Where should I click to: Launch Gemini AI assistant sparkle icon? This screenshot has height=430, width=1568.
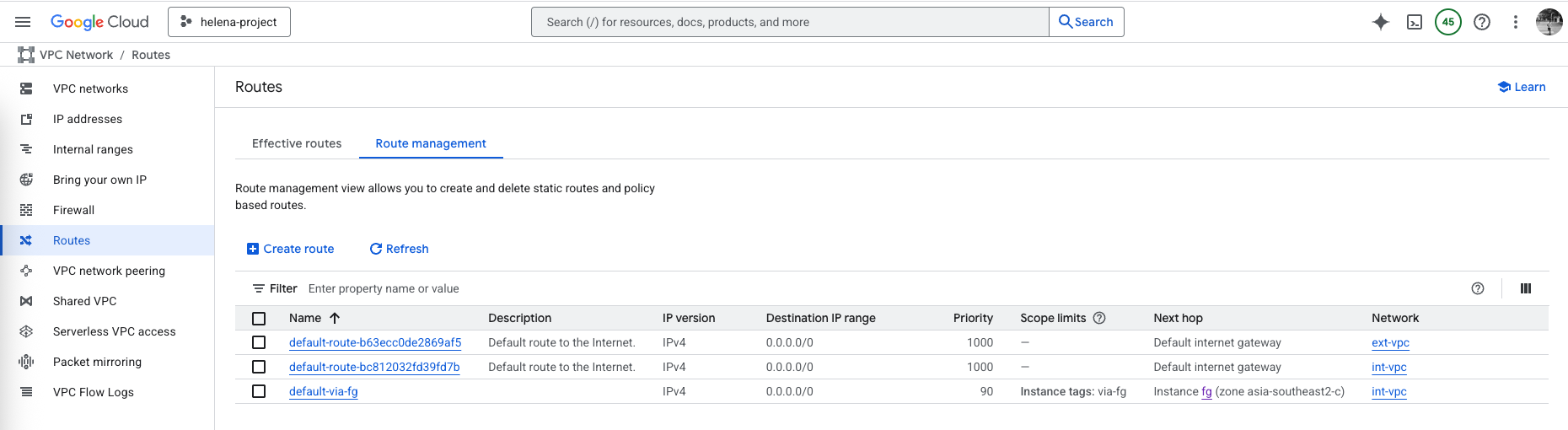coord(1380,22)
